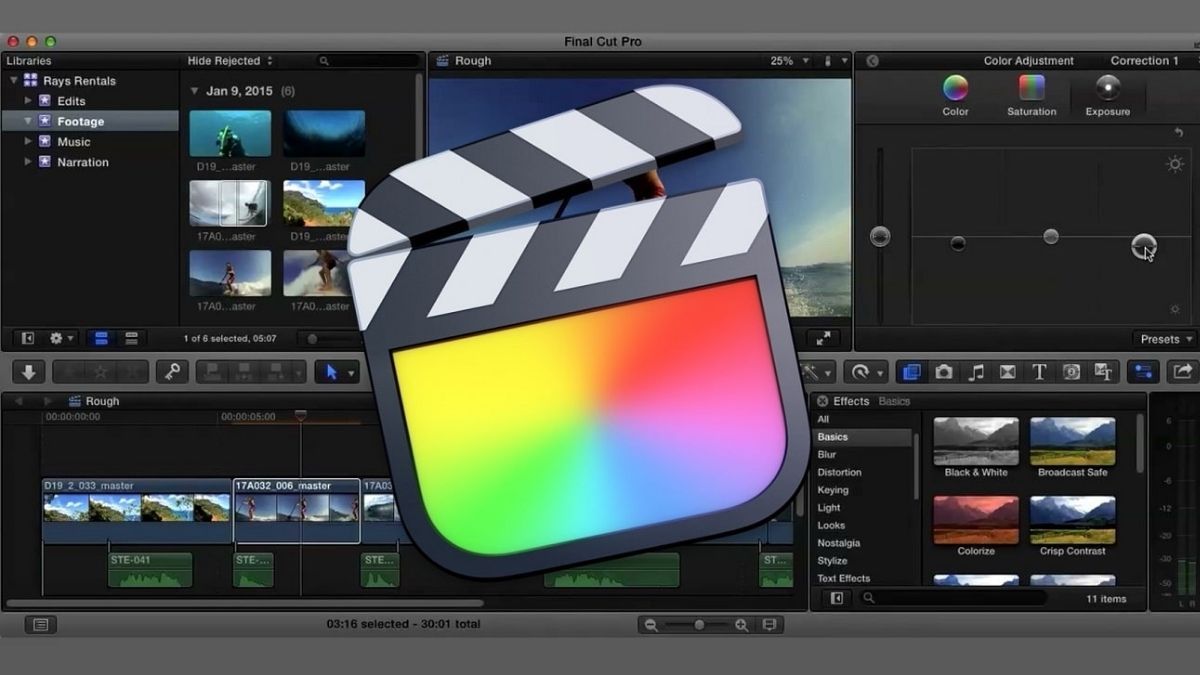The image size is (1200, 675).
Task: Select the Black & White effect thumbnail
Action: click(x=975, y=440)
